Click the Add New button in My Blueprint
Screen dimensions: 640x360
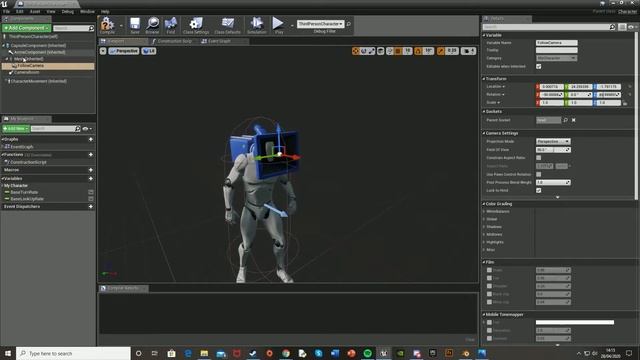click(16, 129)
